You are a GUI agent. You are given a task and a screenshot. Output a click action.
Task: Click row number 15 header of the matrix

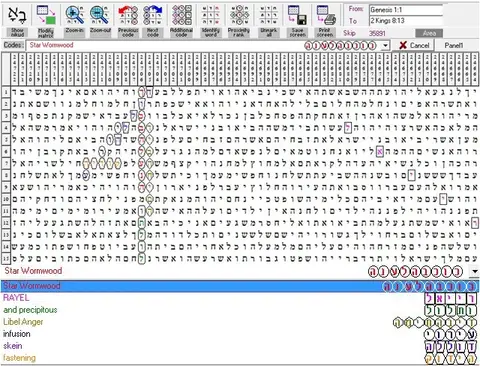6,258
